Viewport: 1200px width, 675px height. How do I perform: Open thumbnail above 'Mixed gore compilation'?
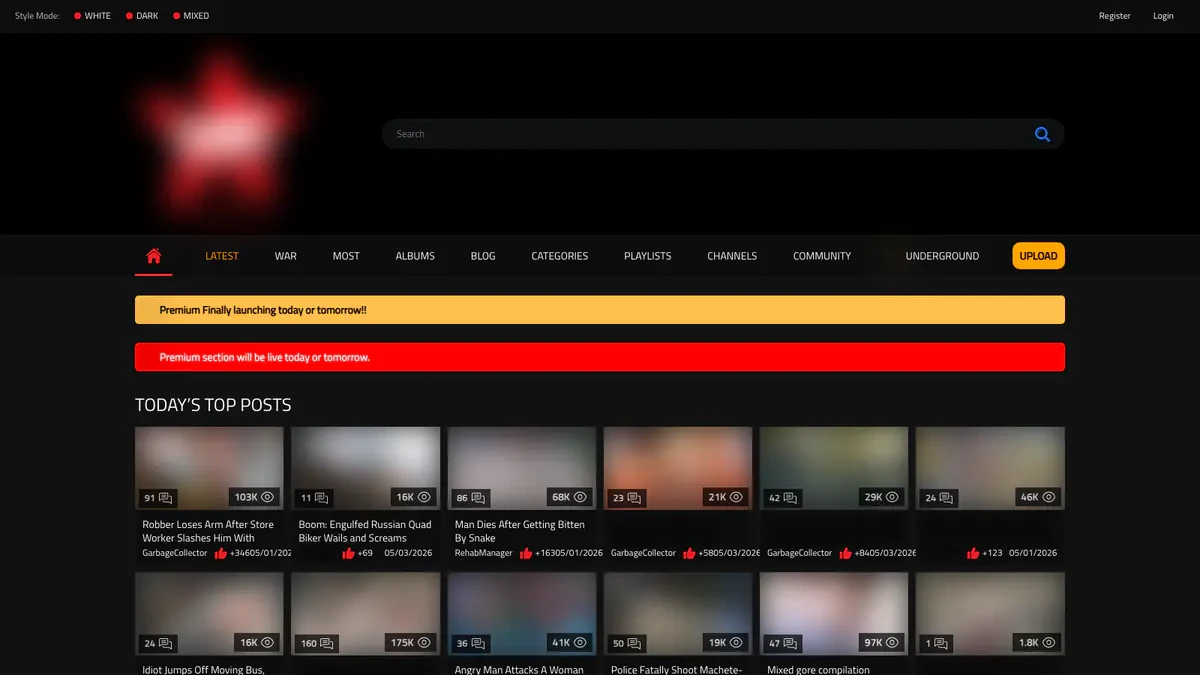[834, 614]
